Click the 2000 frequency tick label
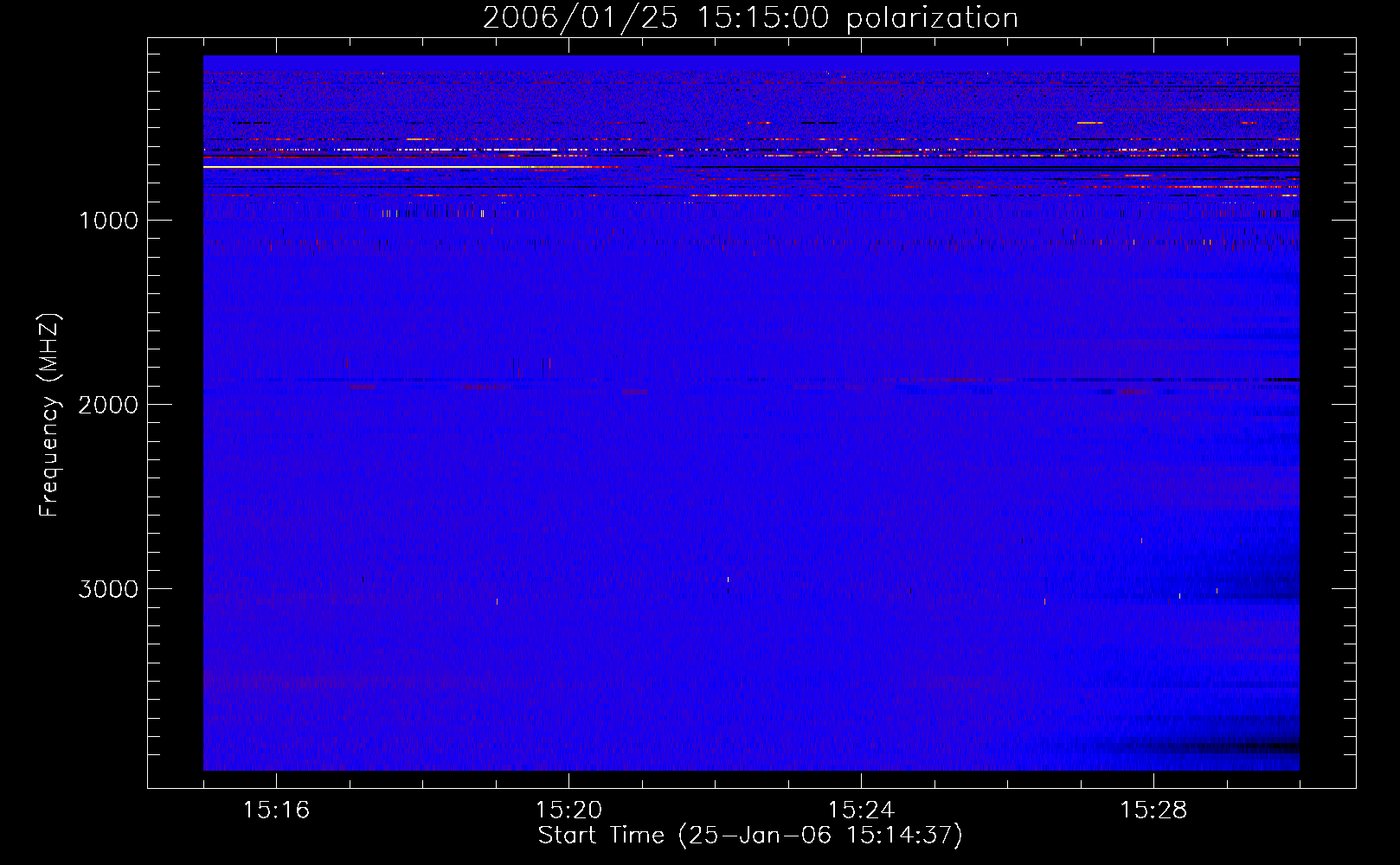 pos(108,405)
